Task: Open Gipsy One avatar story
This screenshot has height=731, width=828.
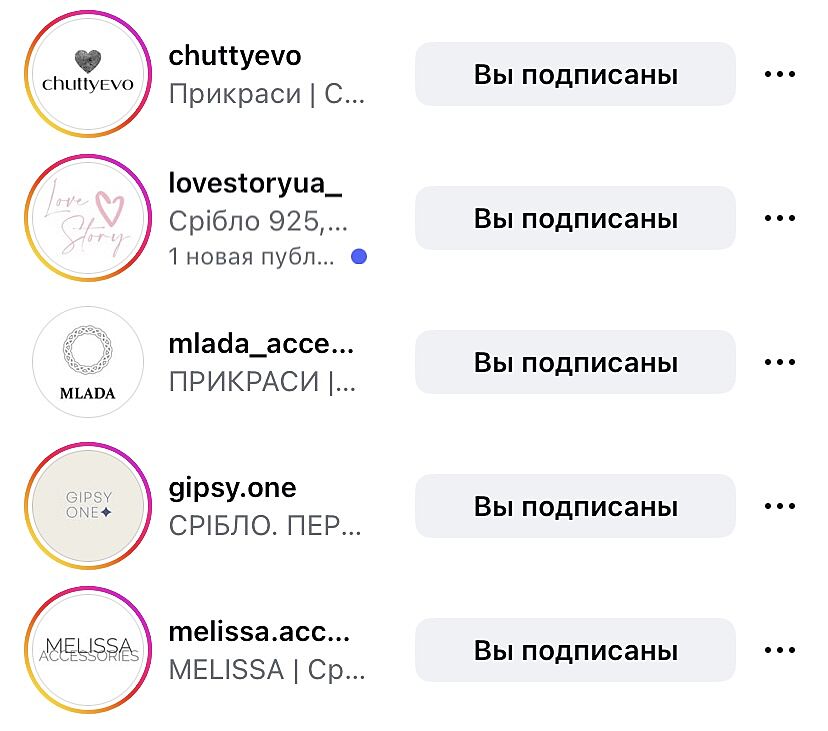Action: point(87,507)
